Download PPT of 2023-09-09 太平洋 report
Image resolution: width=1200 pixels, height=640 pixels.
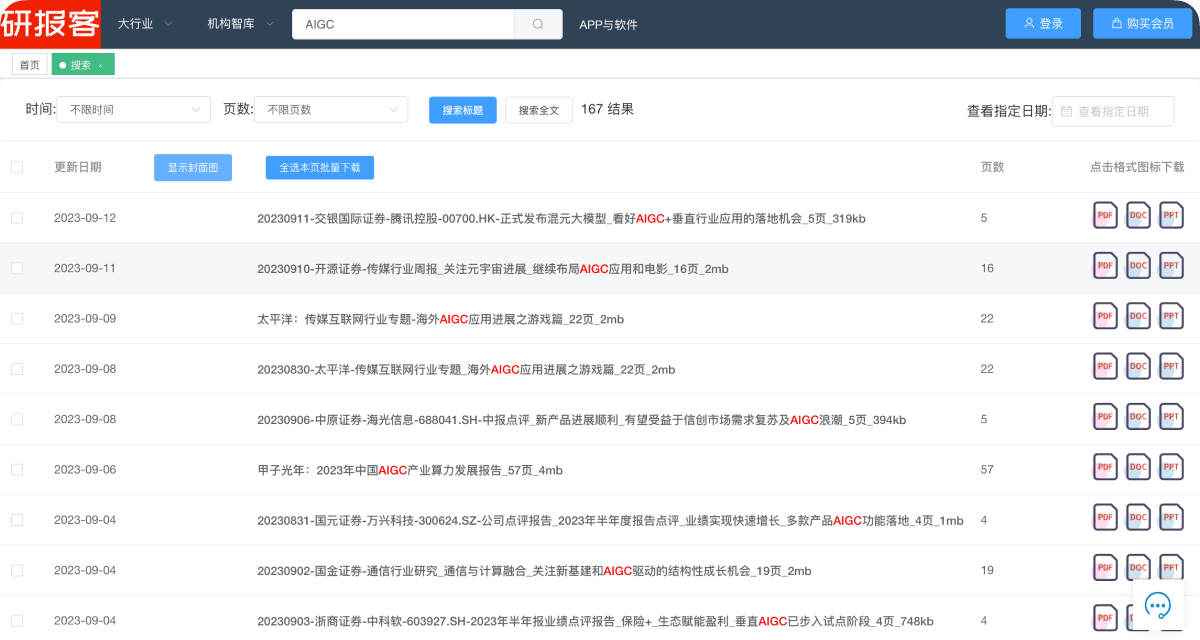click(x=1171, y=316)
